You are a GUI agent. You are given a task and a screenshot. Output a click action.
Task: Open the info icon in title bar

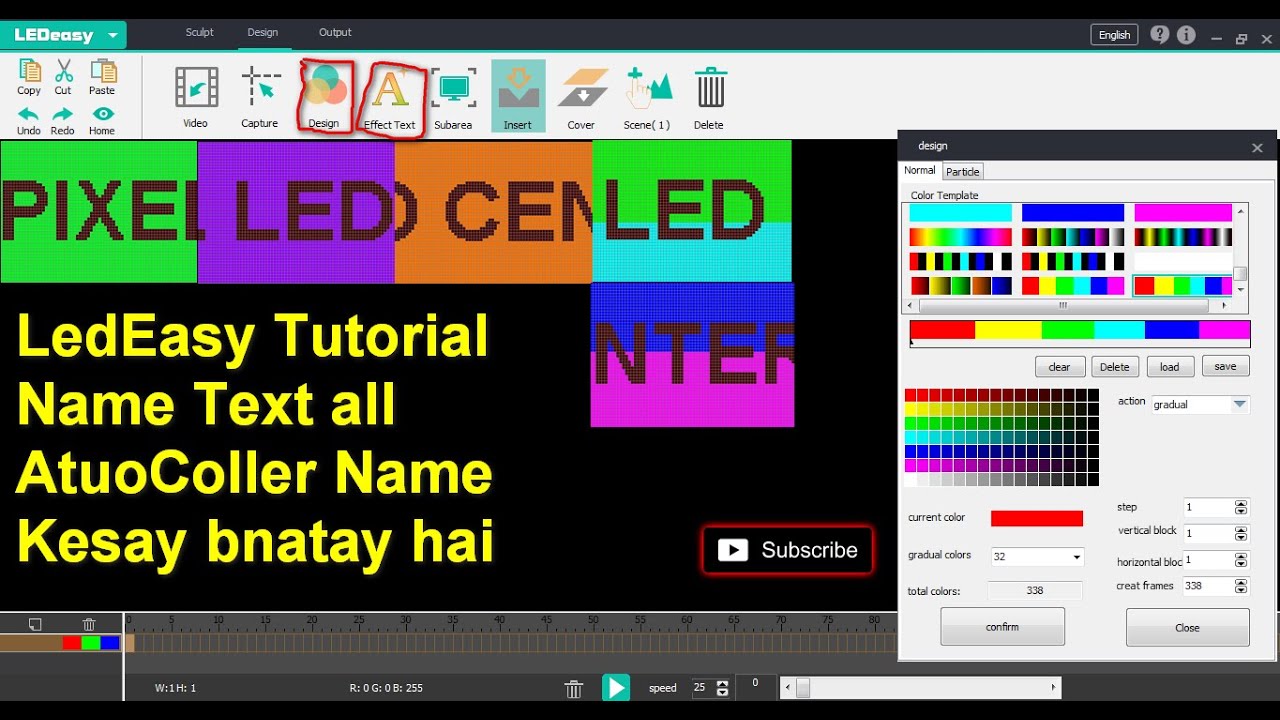click(x=1186, y=35)
